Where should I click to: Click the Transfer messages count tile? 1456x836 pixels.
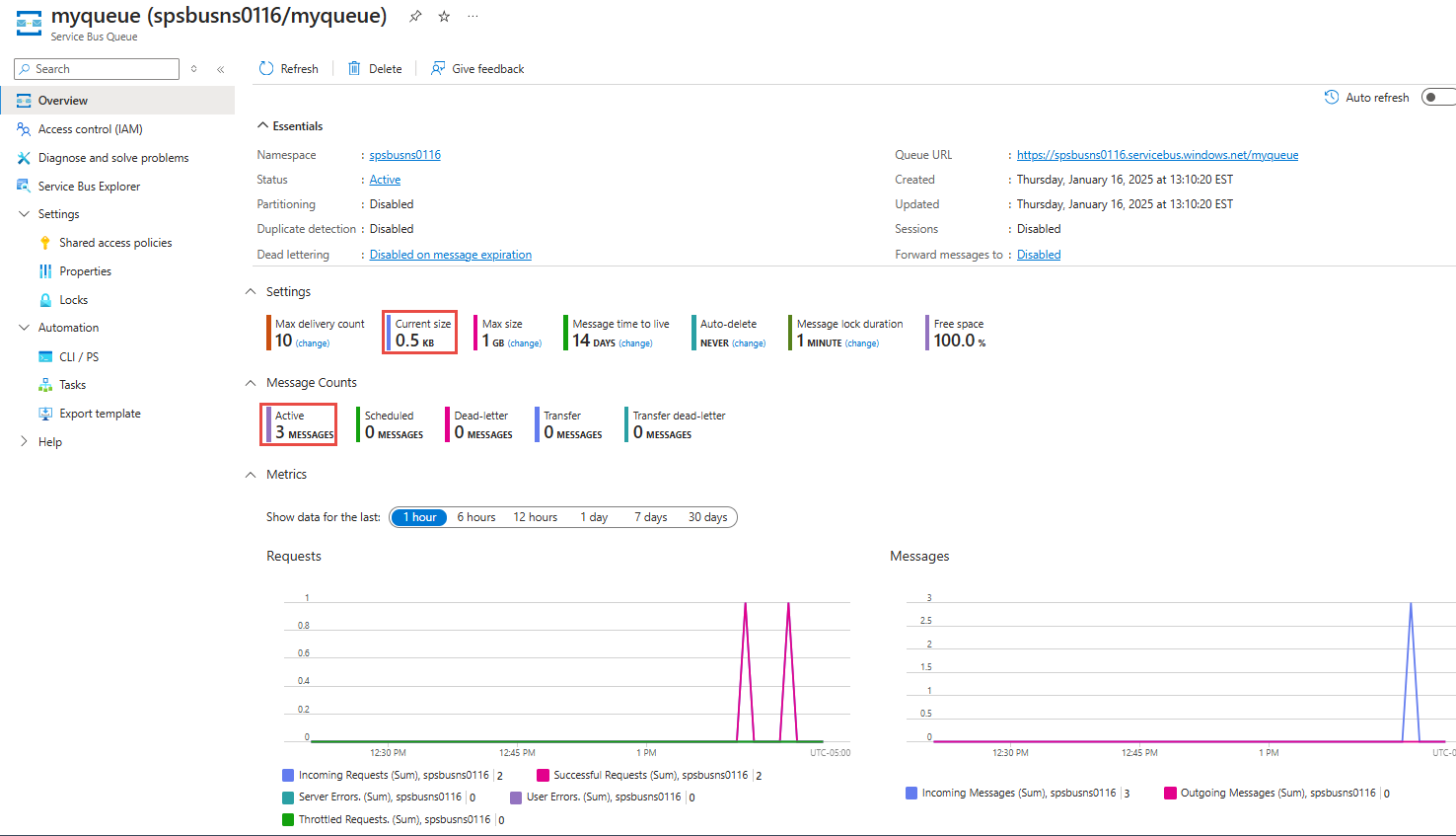[x=569, y=424]
